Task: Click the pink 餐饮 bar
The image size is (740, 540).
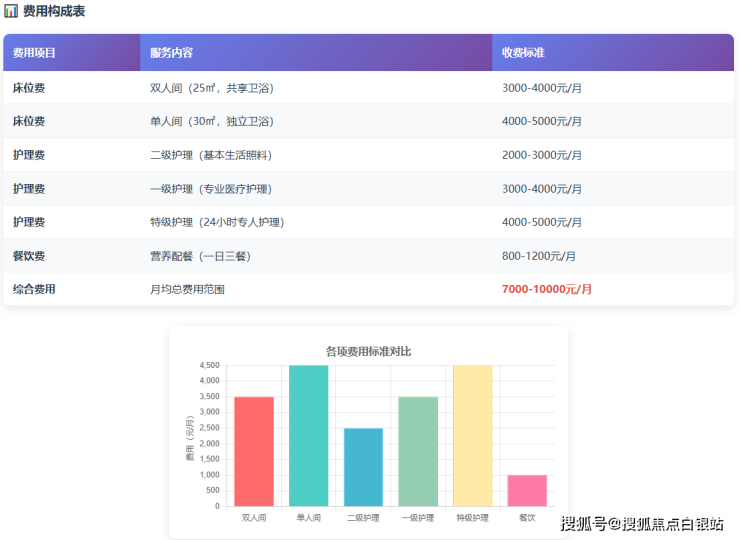Action: click(527, 490)
